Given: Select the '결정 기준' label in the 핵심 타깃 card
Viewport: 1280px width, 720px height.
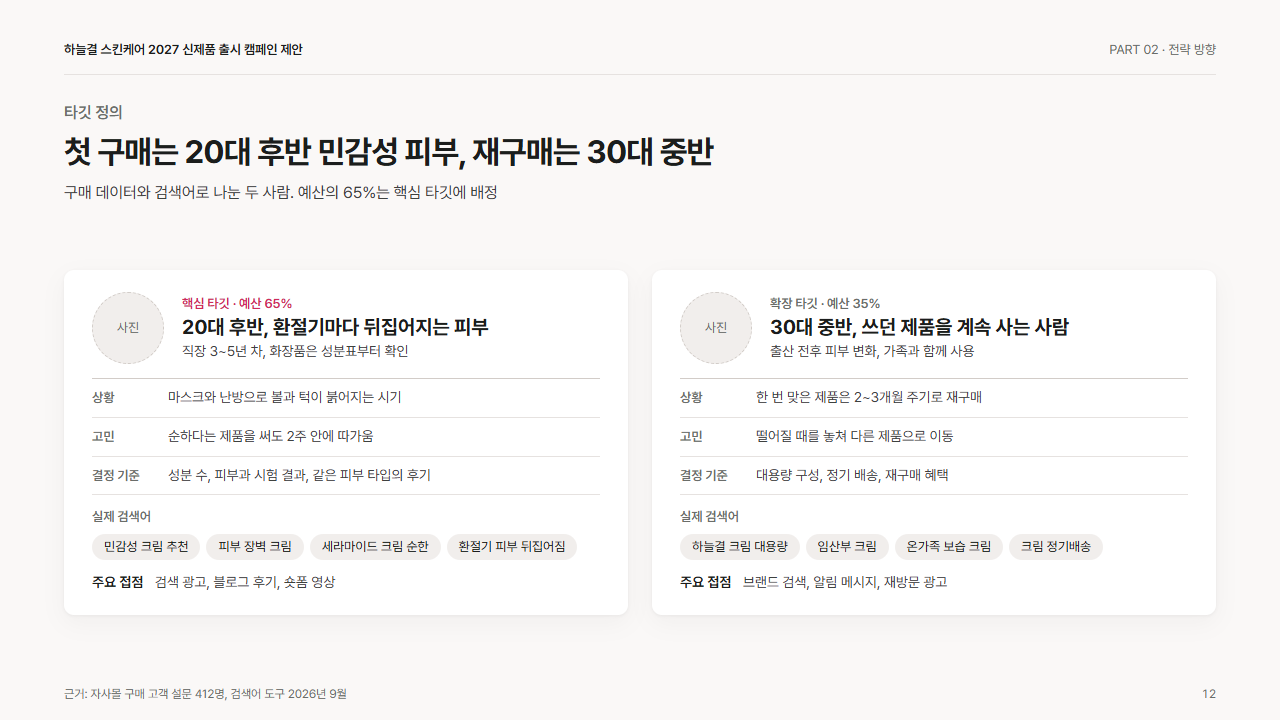Looking at the screenshot, I should click(116, 475).
